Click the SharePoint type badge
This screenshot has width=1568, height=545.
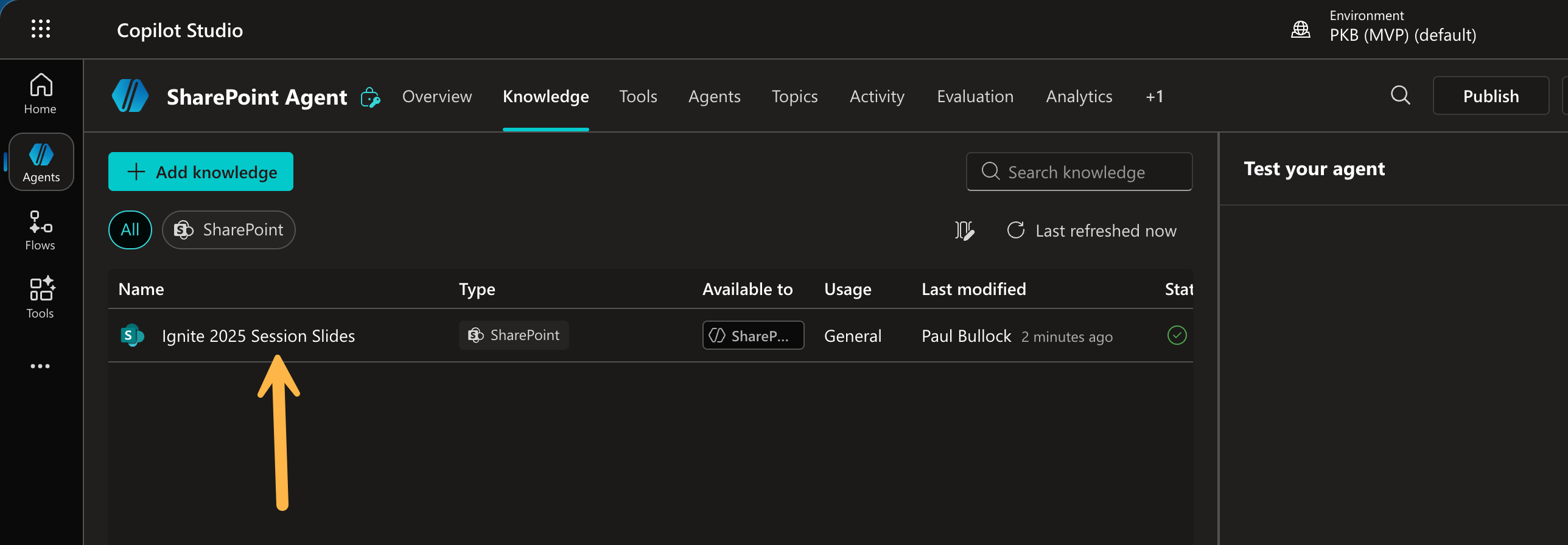(x=514, y=335)
